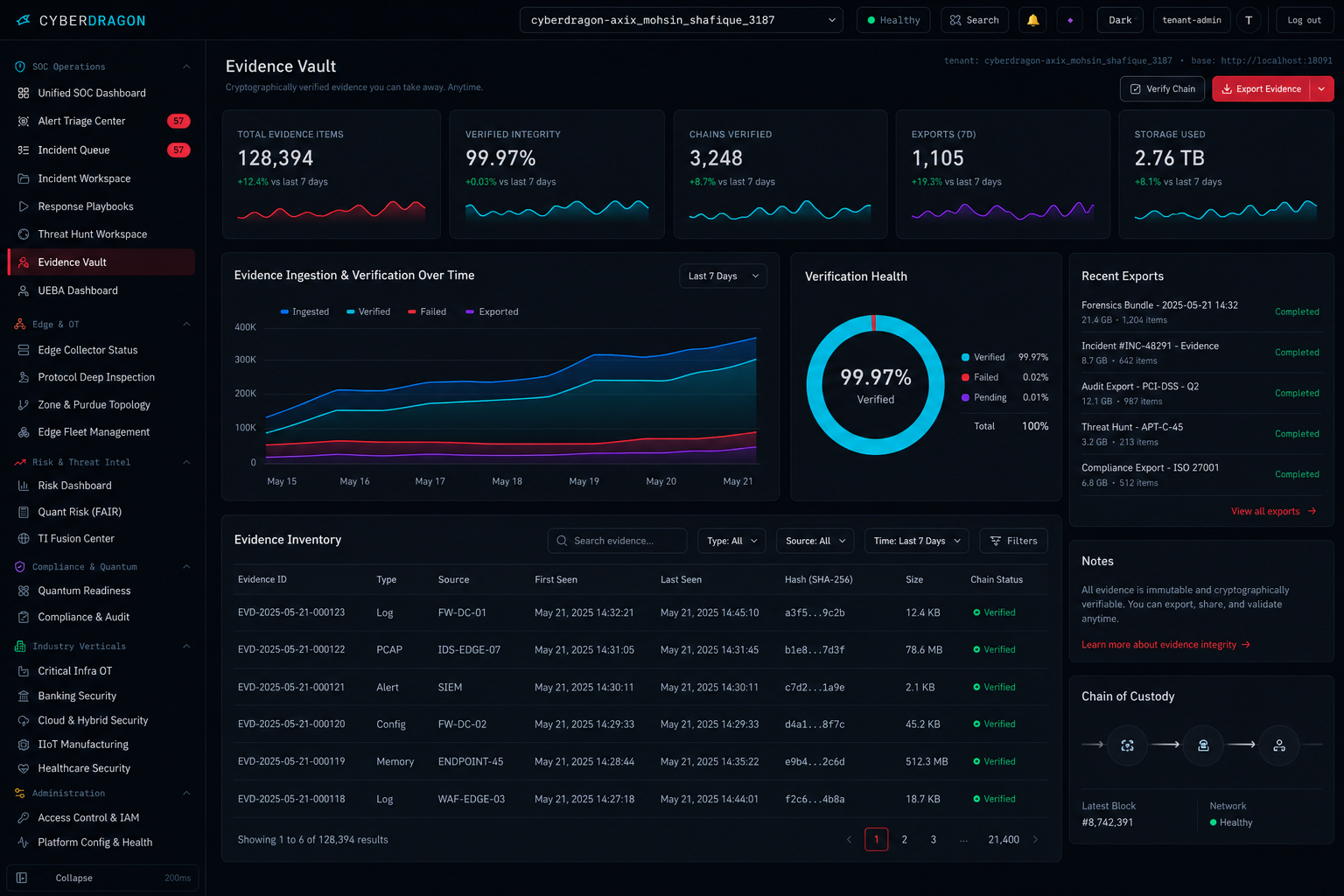Image resolution: width=1344 pixels, height=896 pixels.
Task: Click the Collapse sidebar icon
Action: coord(22,878)
